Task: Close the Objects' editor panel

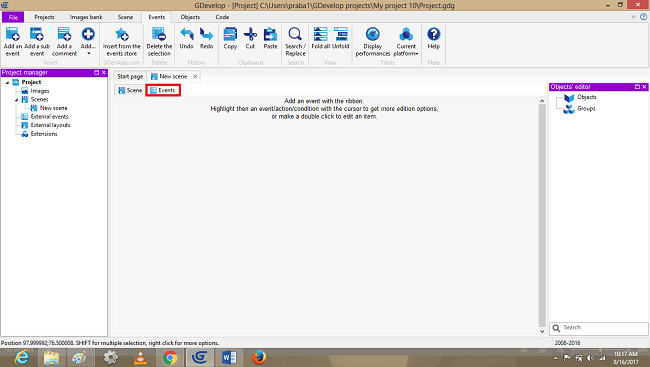Action: point(644,87)
